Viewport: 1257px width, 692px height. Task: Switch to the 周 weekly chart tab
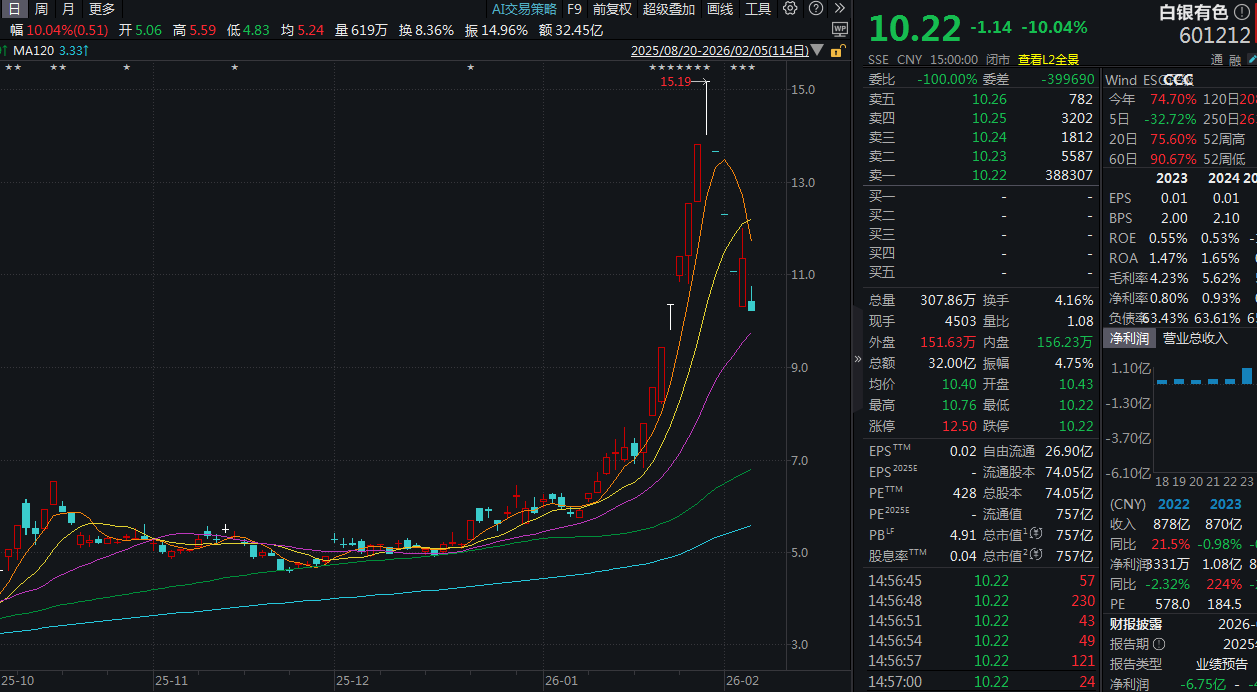click(39, 9)
